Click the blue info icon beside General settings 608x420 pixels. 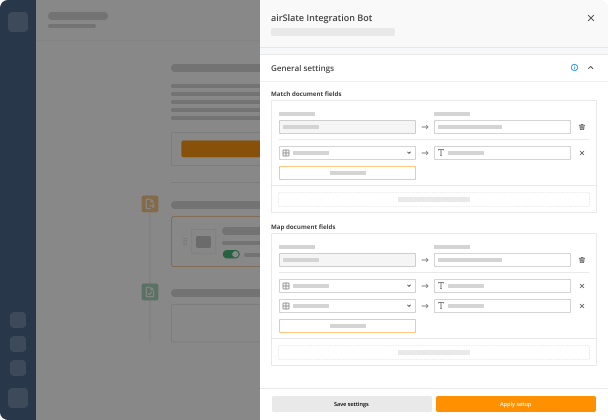(574, 68)
